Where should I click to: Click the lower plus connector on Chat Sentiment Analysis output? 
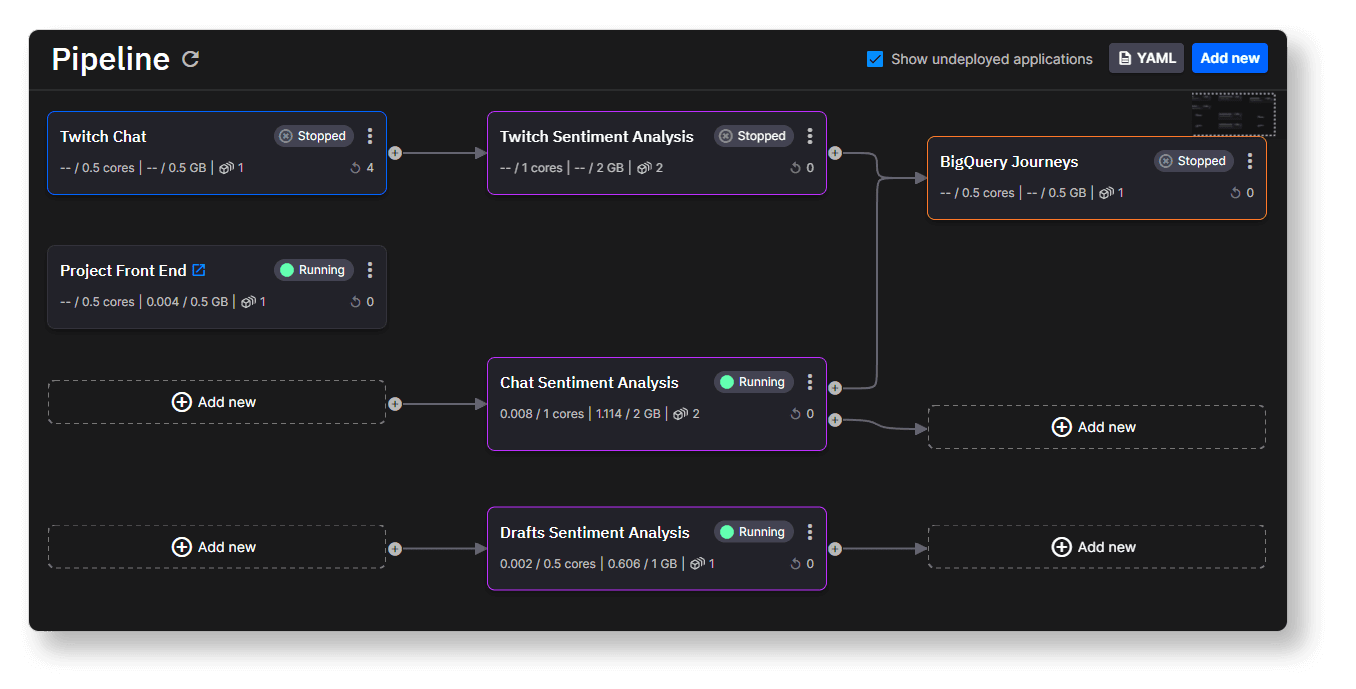click(x=835, y=420)
